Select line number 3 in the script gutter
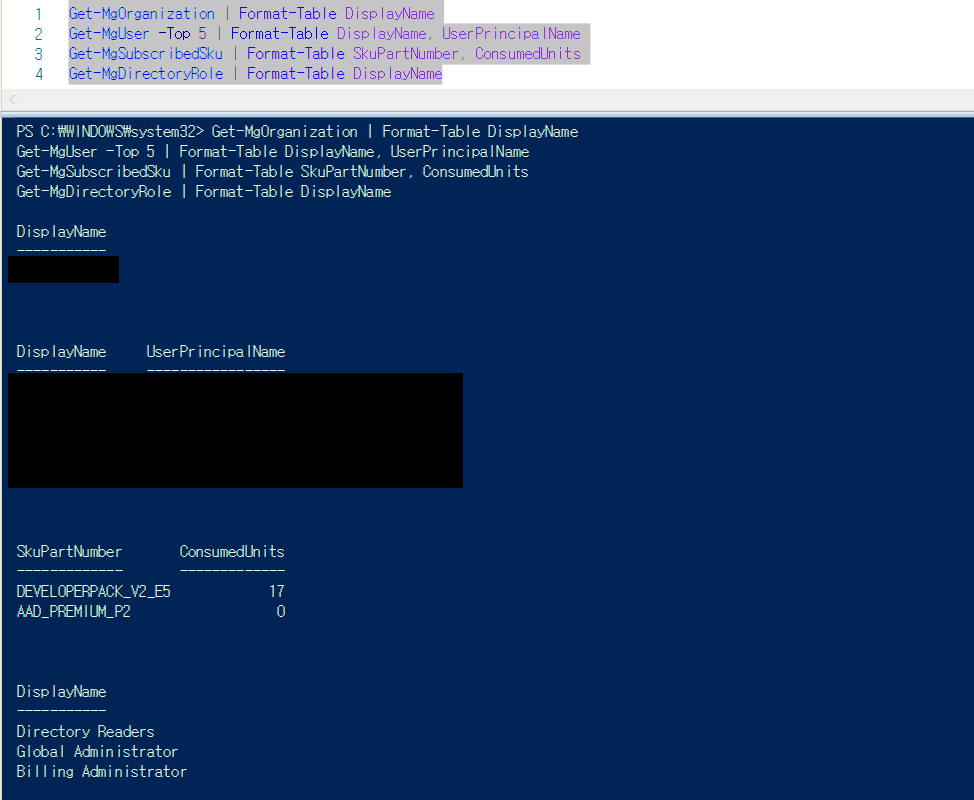Viewport: 974px width, 800px height. point(39,54)
